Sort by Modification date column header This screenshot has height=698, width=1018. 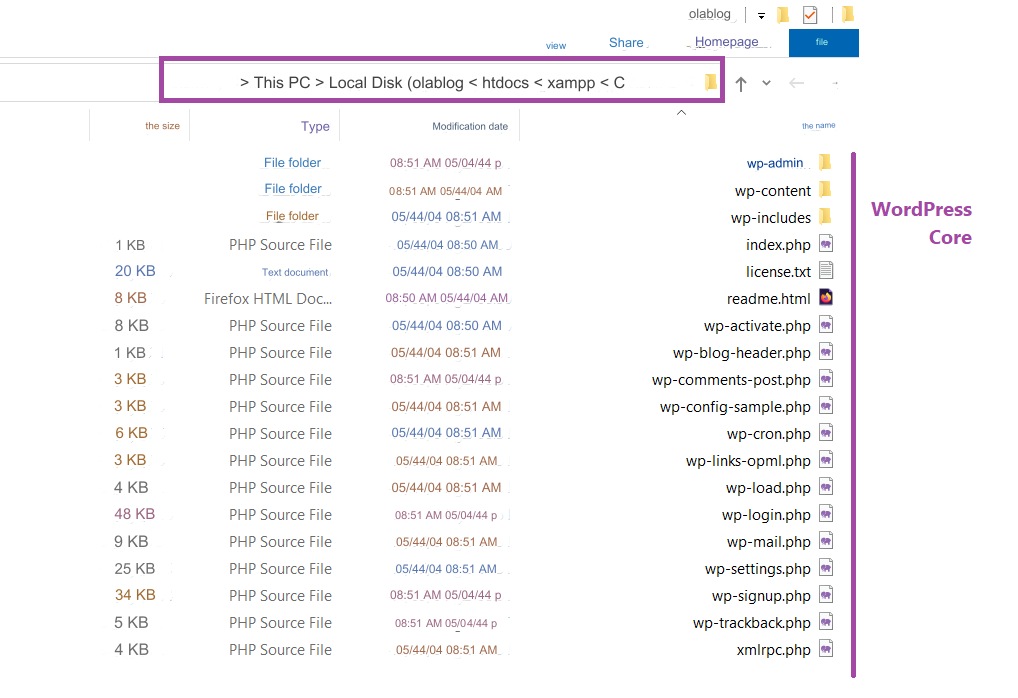(470, 126)
